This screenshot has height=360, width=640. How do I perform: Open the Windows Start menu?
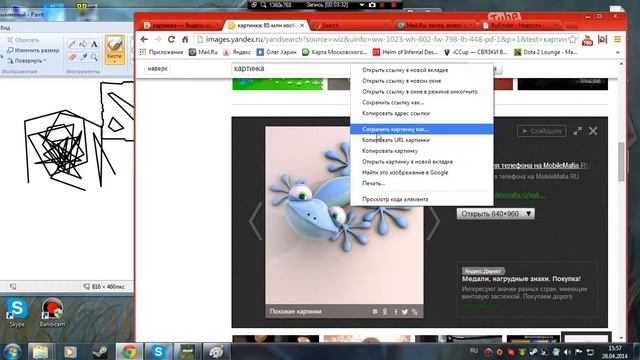pyautogui.click(x=12, y=351)
